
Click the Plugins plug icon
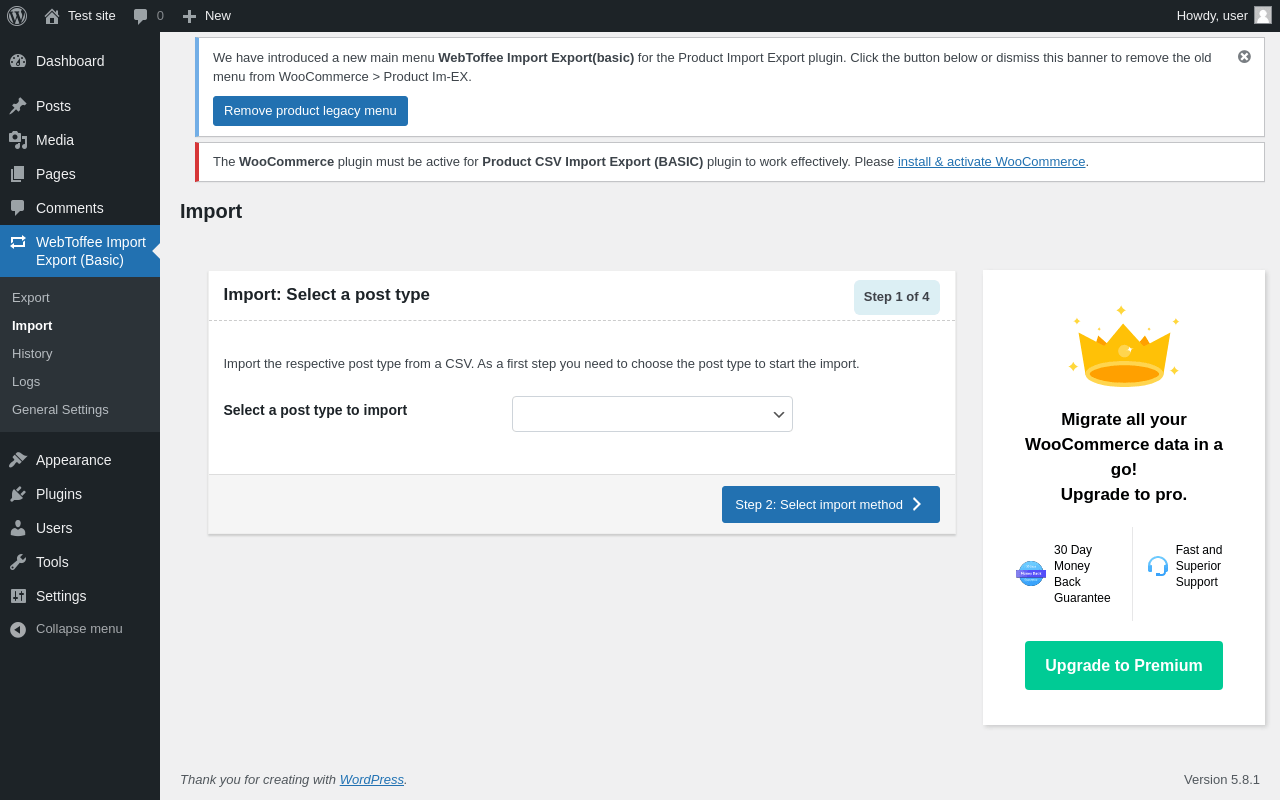point(18,494)
